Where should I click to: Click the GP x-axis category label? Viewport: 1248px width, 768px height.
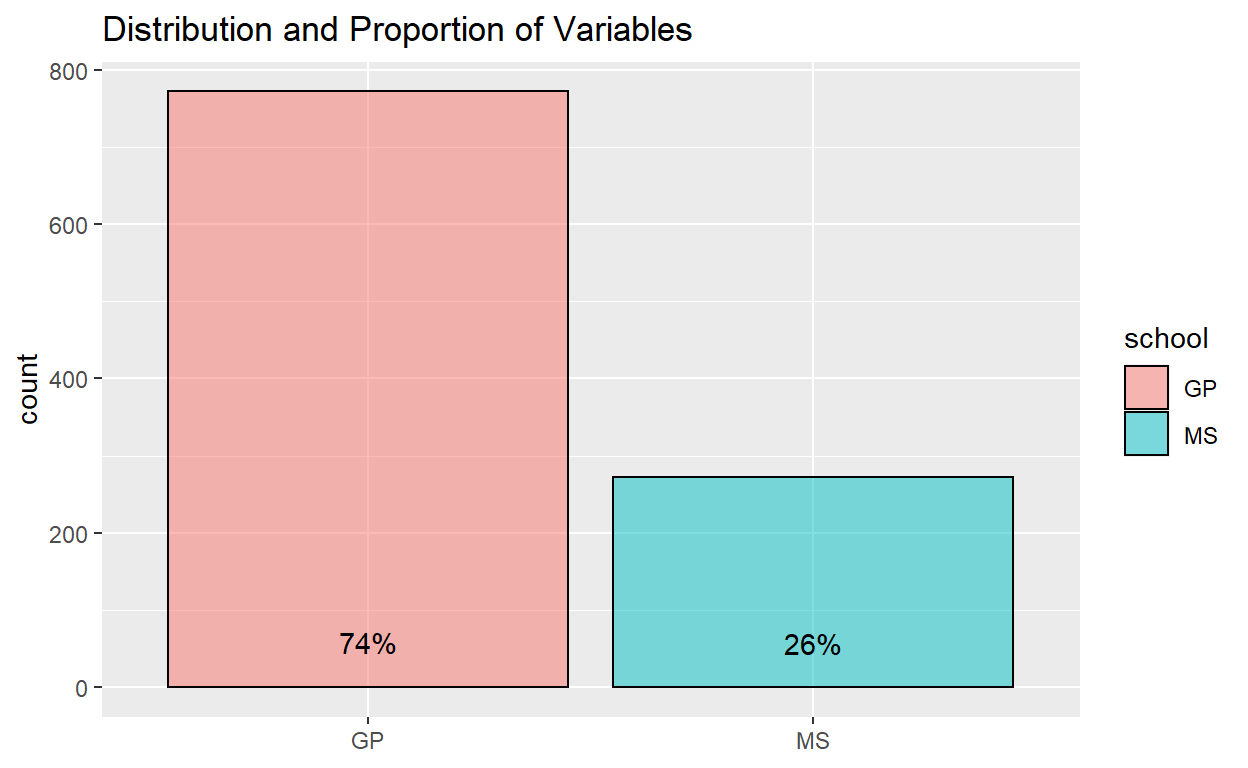(367, 742)
